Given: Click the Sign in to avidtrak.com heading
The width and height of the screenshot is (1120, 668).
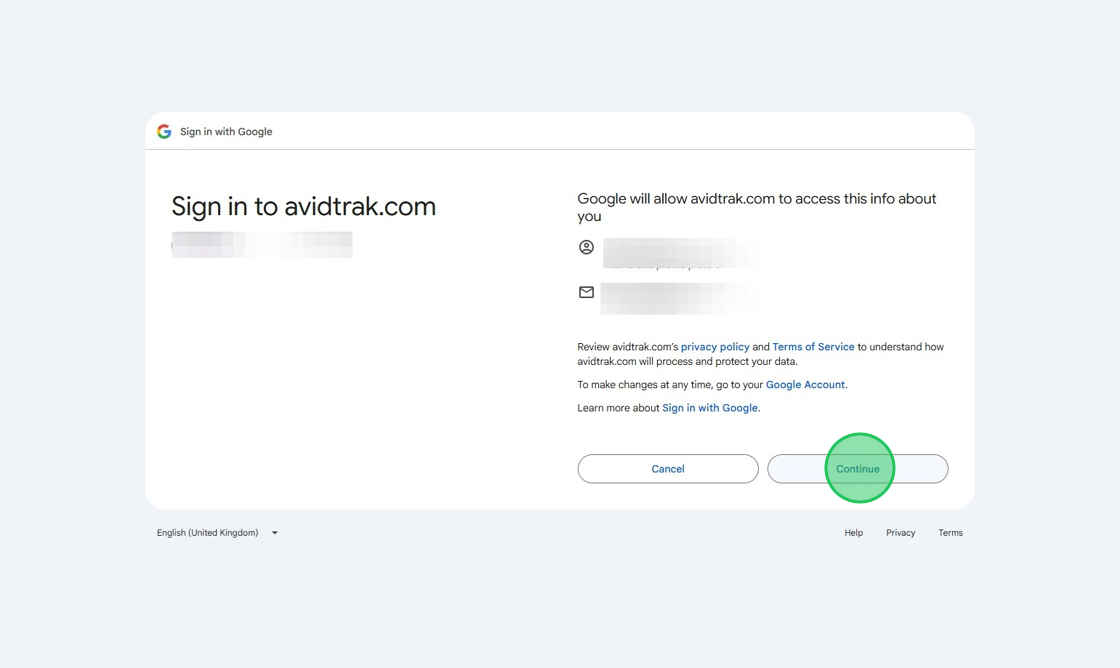Looking at the screenshot, I should point(304,207).
